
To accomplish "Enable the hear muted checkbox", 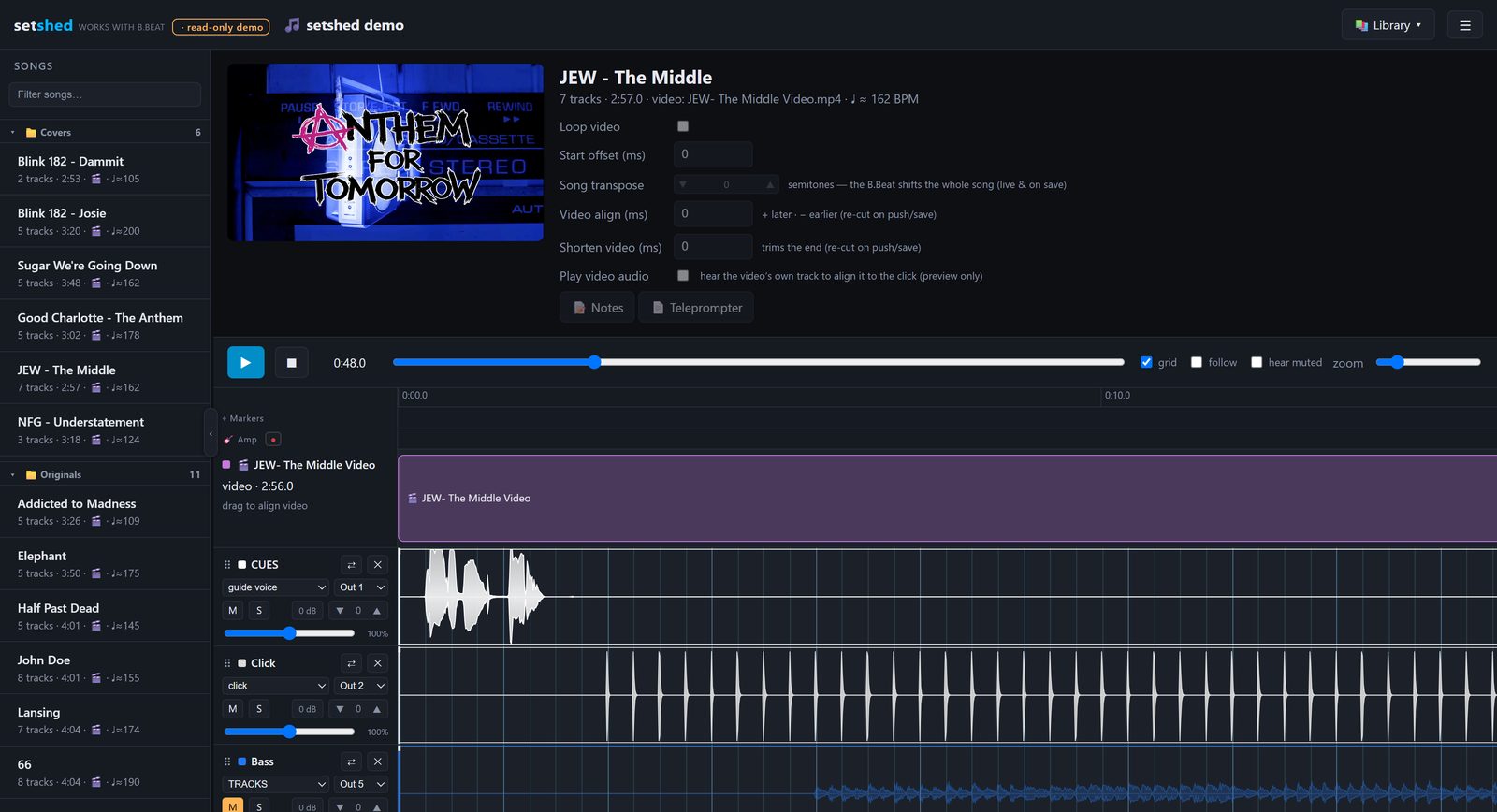I will click(1257, 362).
